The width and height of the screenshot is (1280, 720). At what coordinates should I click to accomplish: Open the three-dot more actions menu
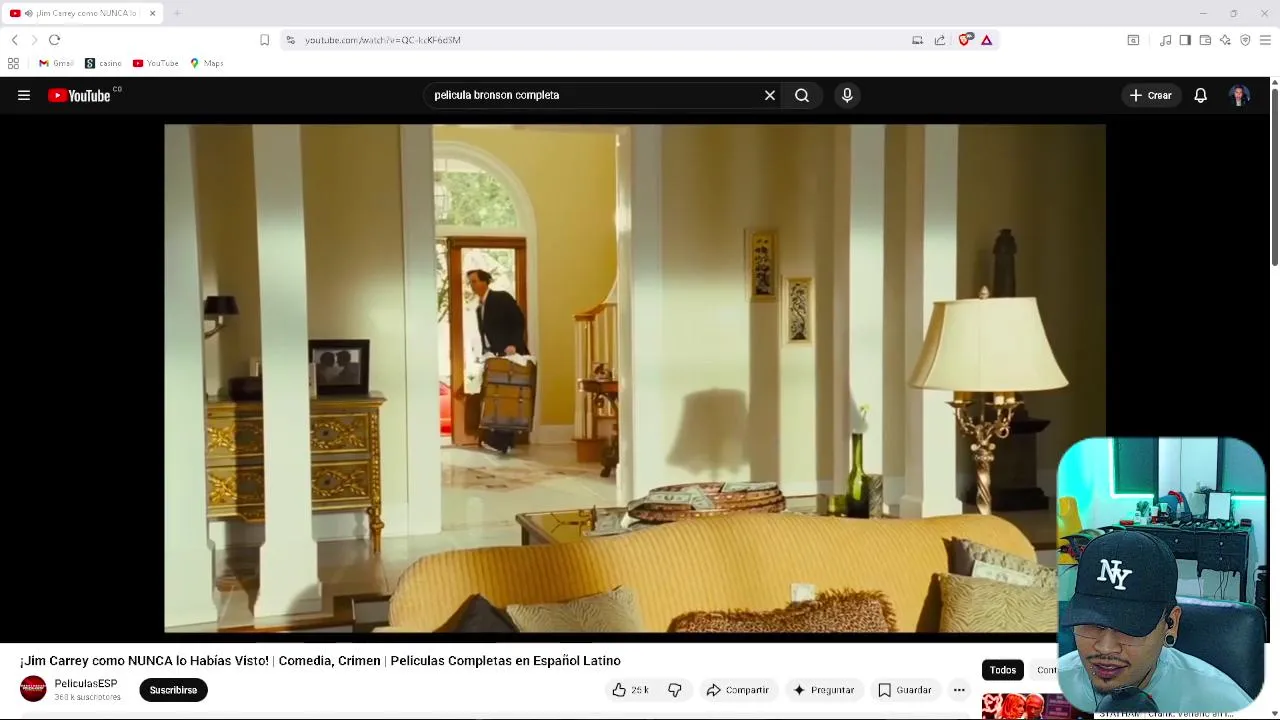959,690
